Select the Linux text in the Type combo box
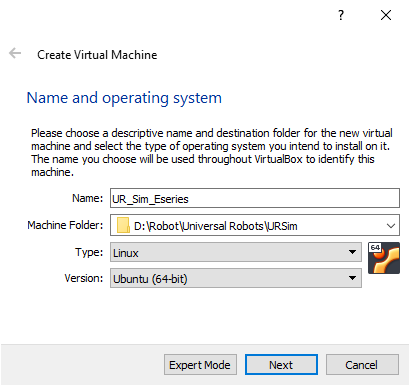Viewport: 410px width, 386px height. point(126,253)
